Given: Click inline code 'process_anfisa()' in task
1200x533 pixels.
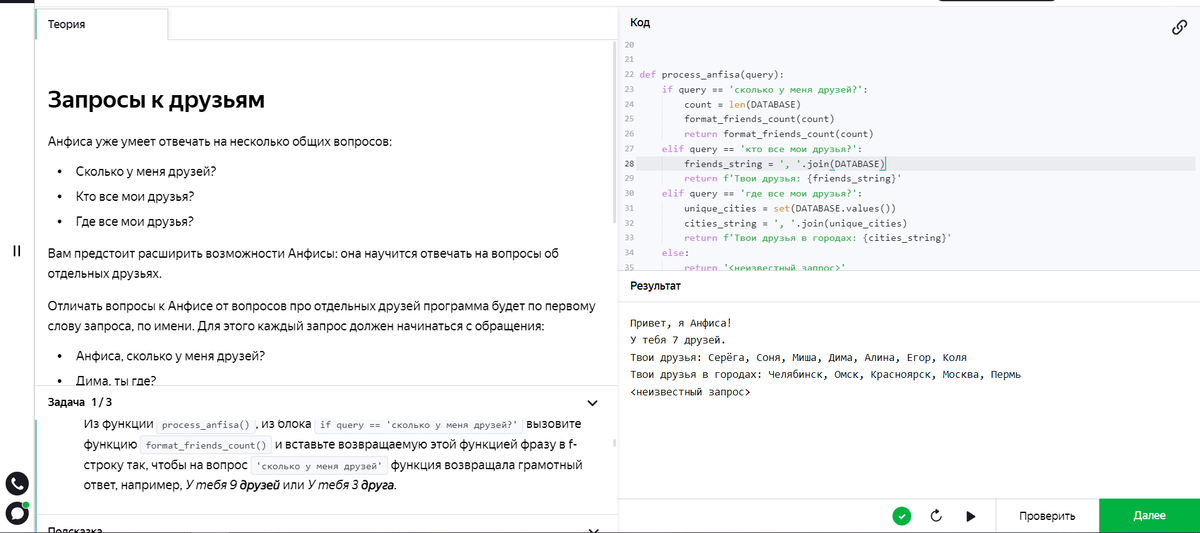Looking at the screenshot, I should point(206,424).
